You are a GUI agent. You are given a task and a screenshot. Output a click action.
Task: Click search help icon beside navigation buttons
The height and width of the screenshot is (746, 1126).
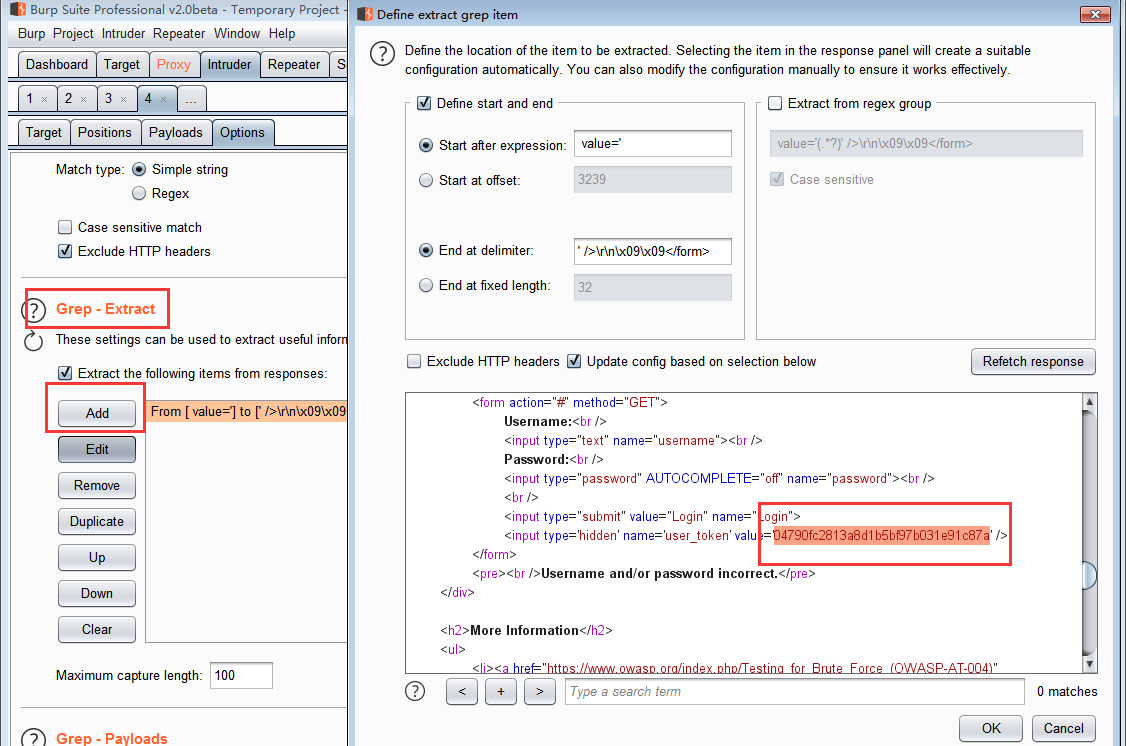[415, 691]
